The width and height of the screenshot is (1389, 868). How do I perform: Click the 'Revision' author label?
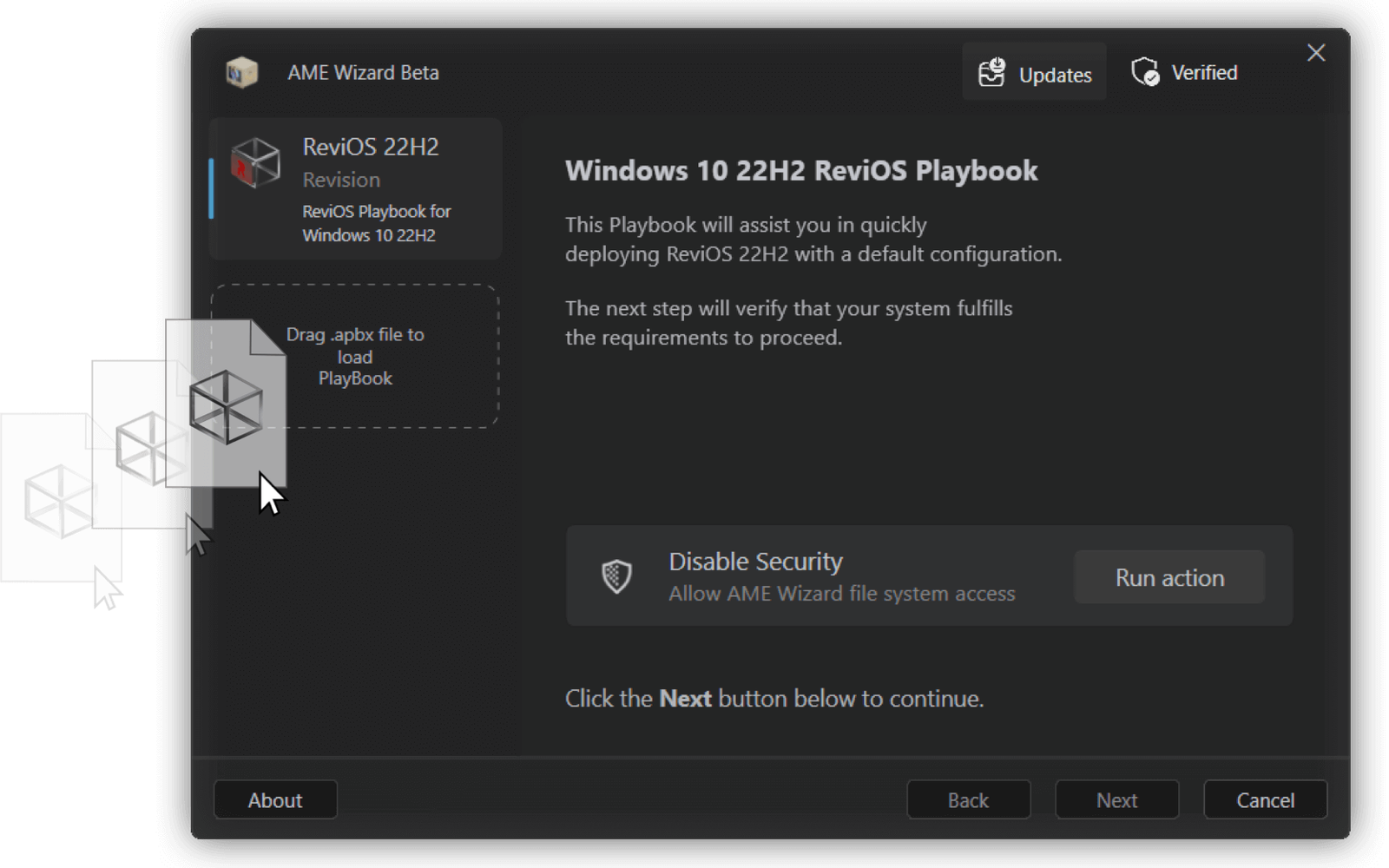click(x=341, y=180)
